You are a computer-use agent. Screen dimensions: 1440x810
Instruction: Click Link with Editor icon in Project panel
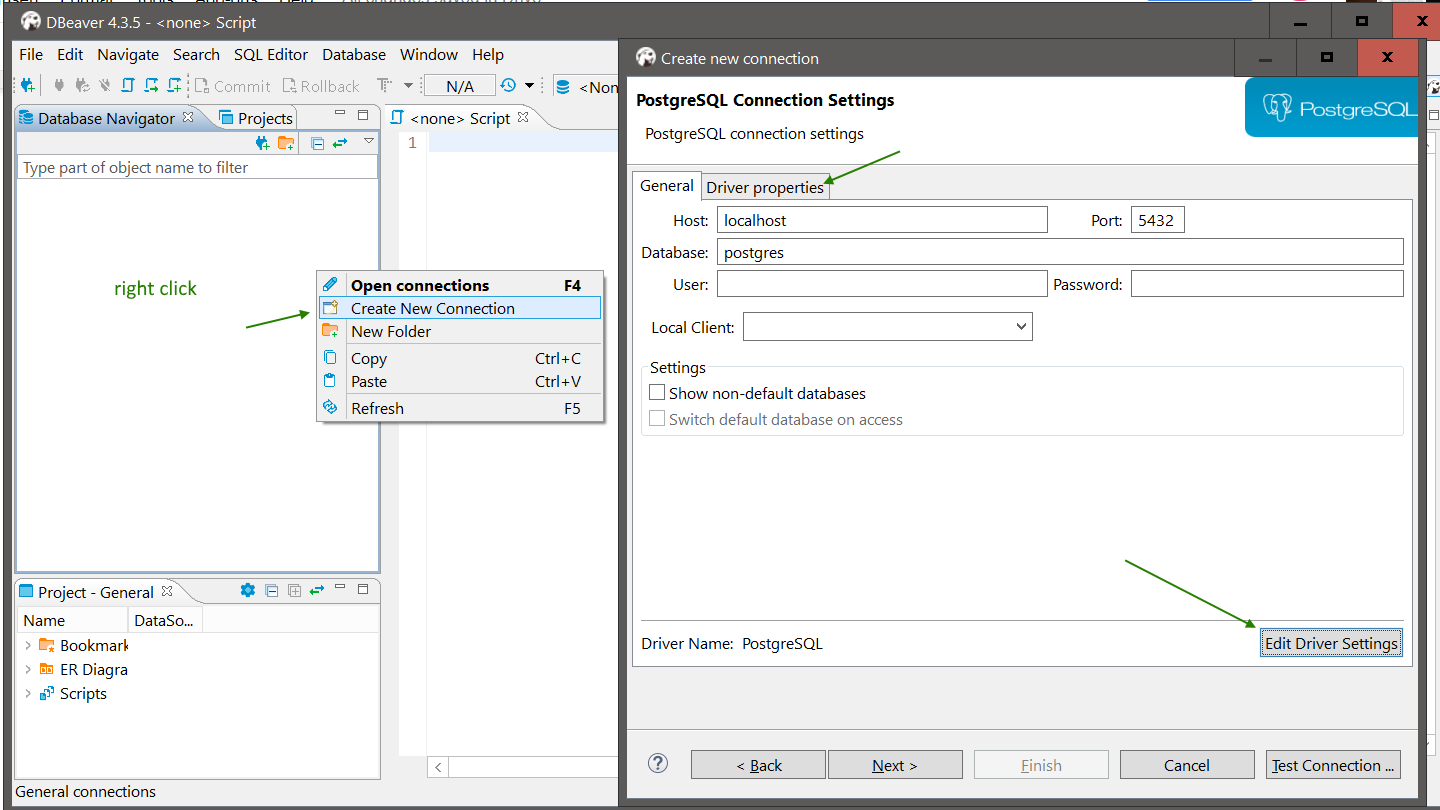tap(317, 590)
